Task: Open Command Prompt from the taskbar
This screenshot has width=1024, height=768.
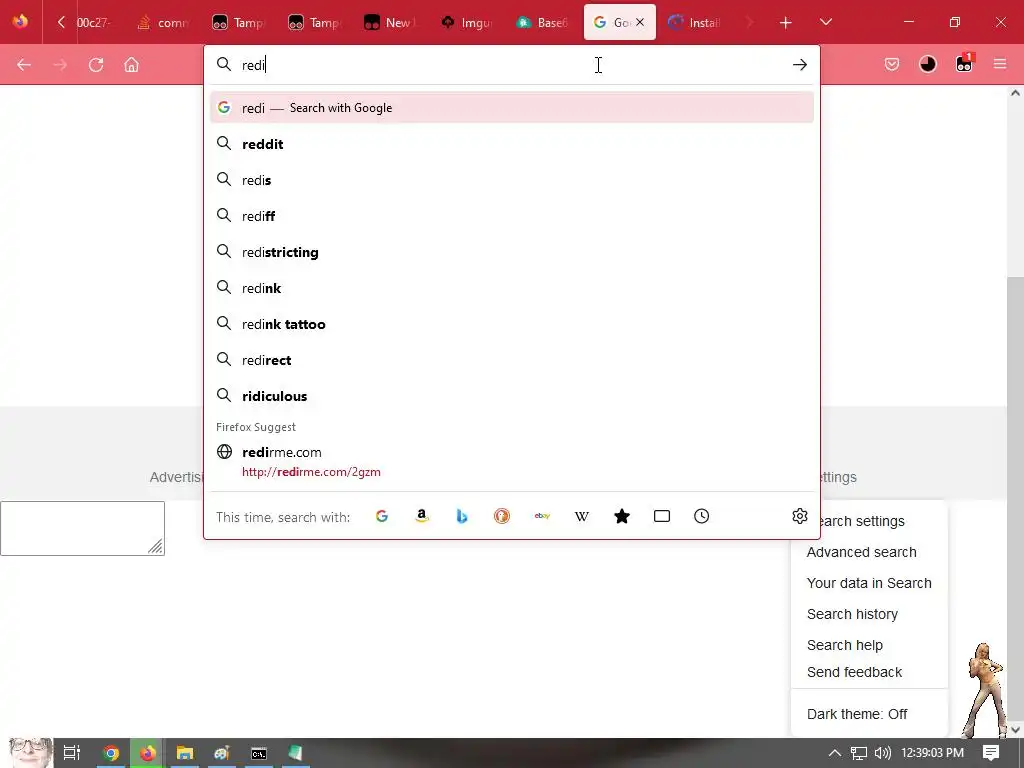Action: pos(259,753)
